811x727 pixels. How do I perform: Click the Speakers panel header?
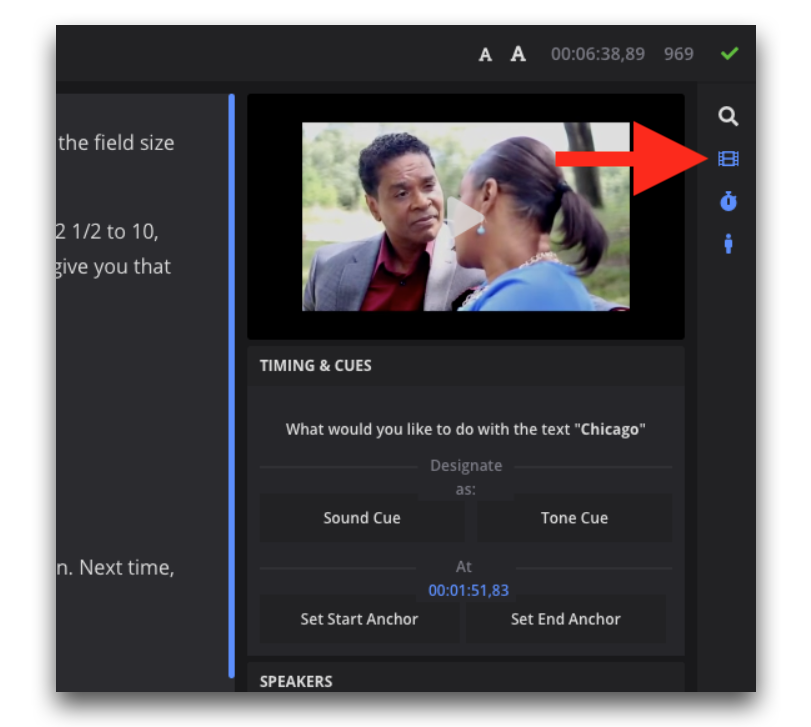466,678
